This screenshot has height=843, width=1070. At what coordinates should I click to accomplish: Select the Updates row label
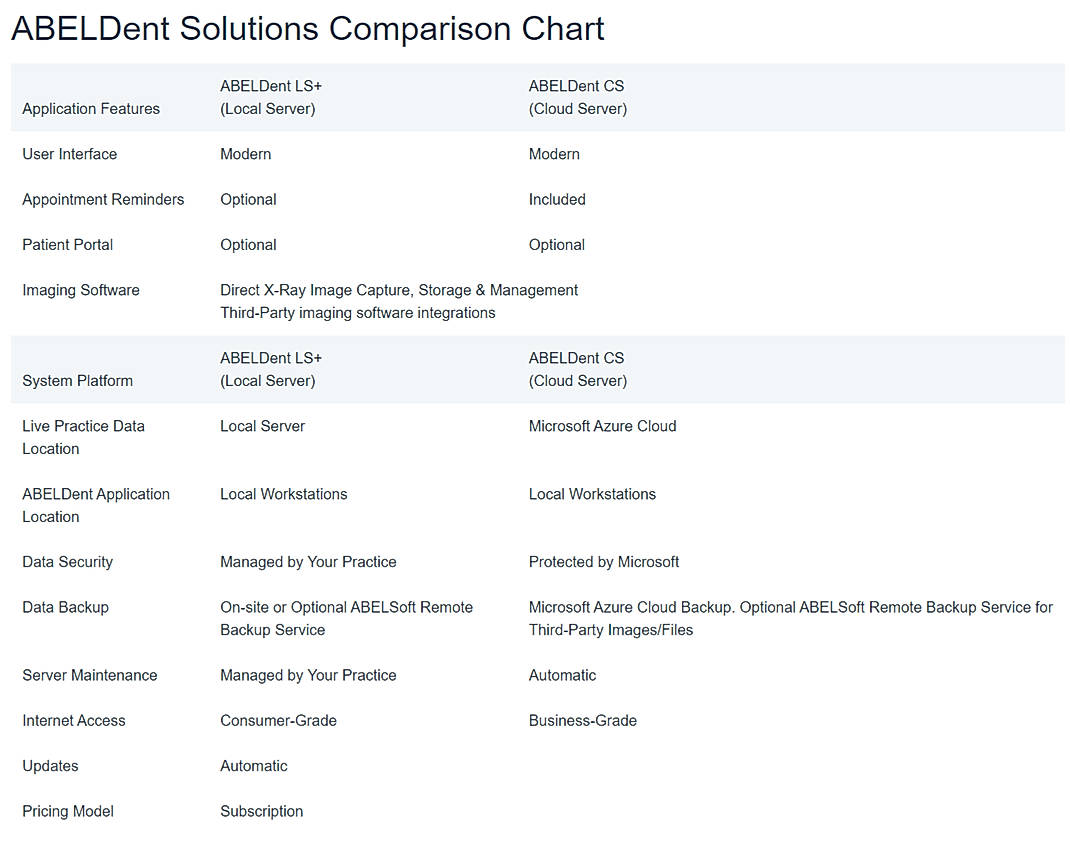tap(50, 766)
